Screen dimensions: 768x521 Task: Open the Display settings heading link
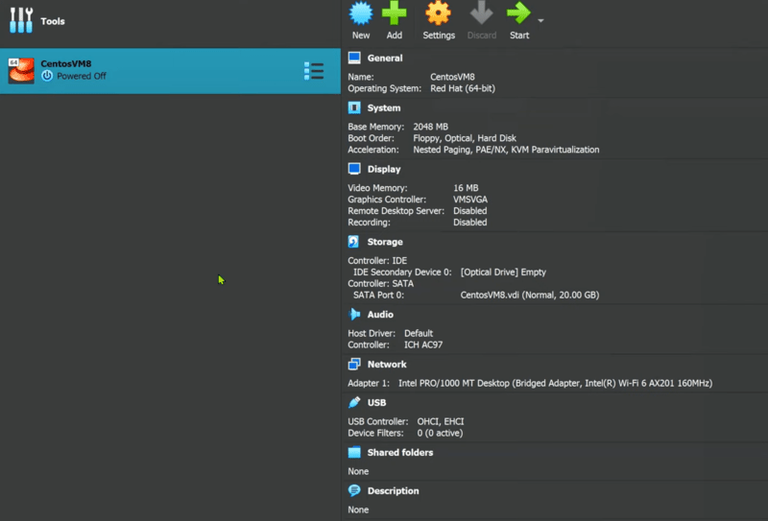[384, 169]
